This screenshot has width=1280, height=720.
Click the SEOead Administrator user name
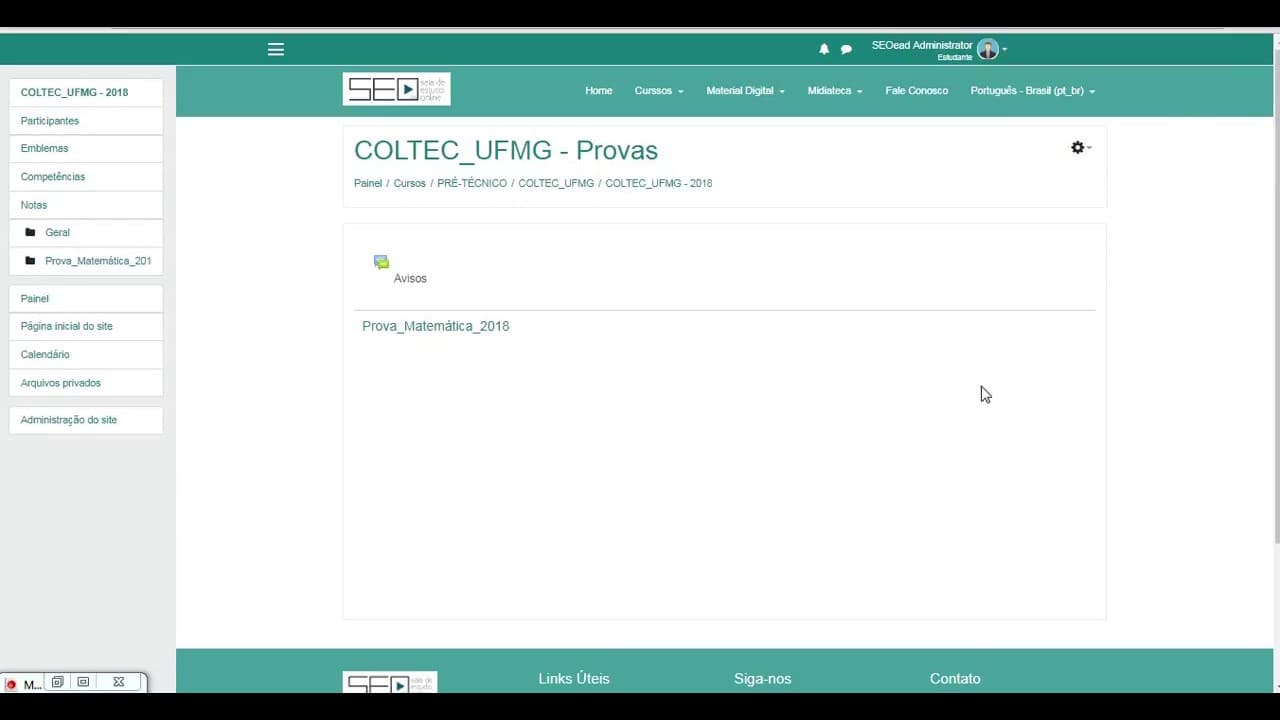point(921,45)
